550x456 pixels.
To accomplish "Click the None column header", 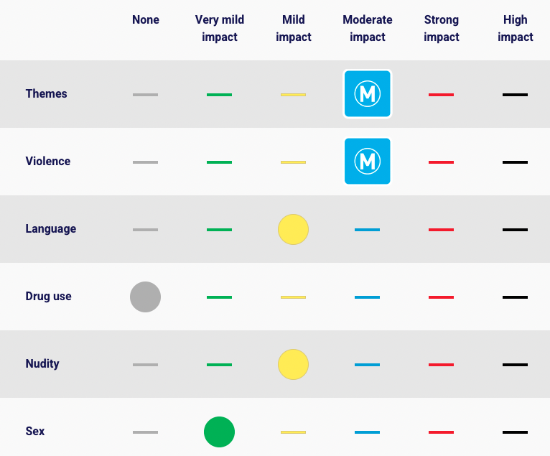I will (x=146, y=20).
